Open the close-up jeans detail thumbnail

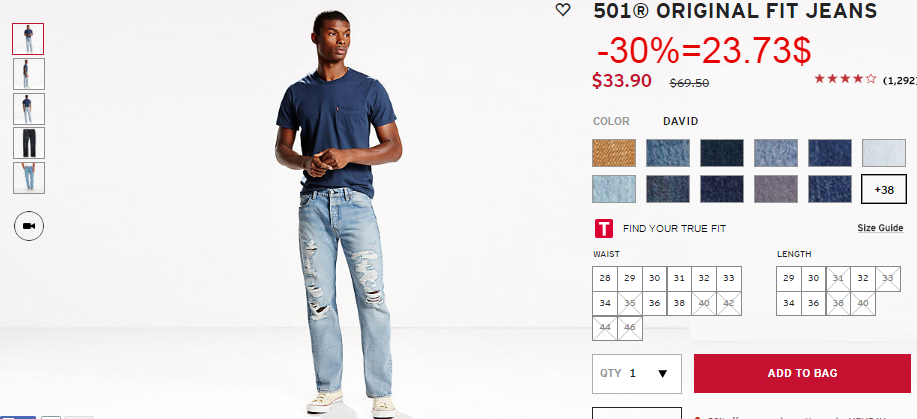click(29, 177)
